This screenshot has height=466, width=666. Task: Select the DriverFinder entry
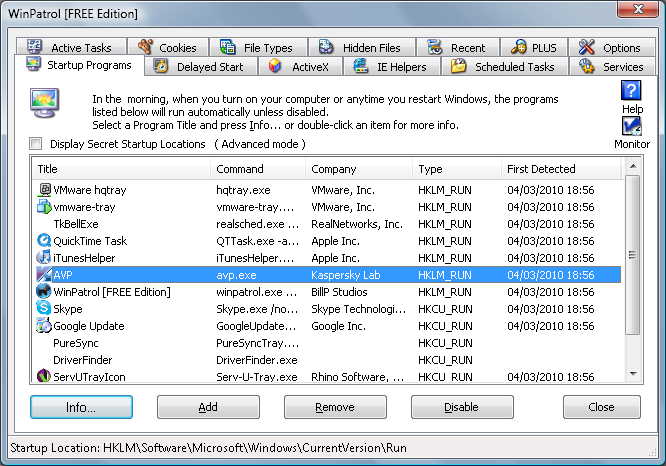327,360
